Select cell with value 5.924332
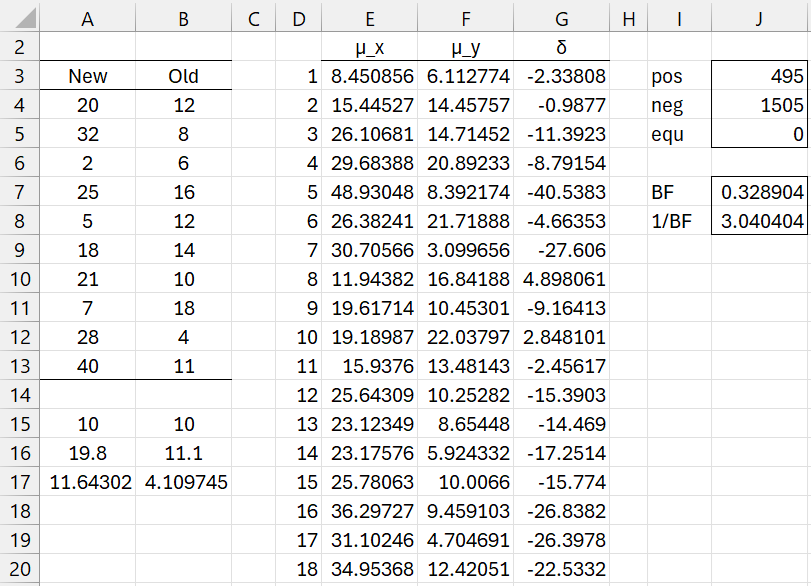This screenshot has height=586, width=811. (465, 453)
